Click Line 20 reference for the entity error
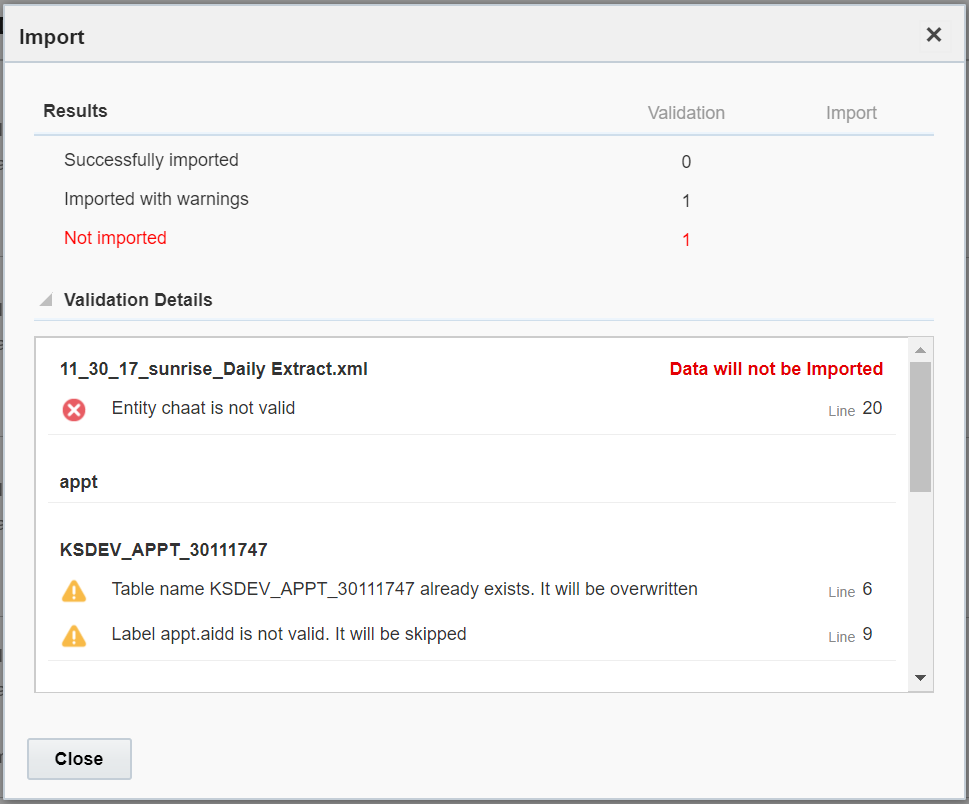Viewport: 969px width, 804px height. [855, 409]
